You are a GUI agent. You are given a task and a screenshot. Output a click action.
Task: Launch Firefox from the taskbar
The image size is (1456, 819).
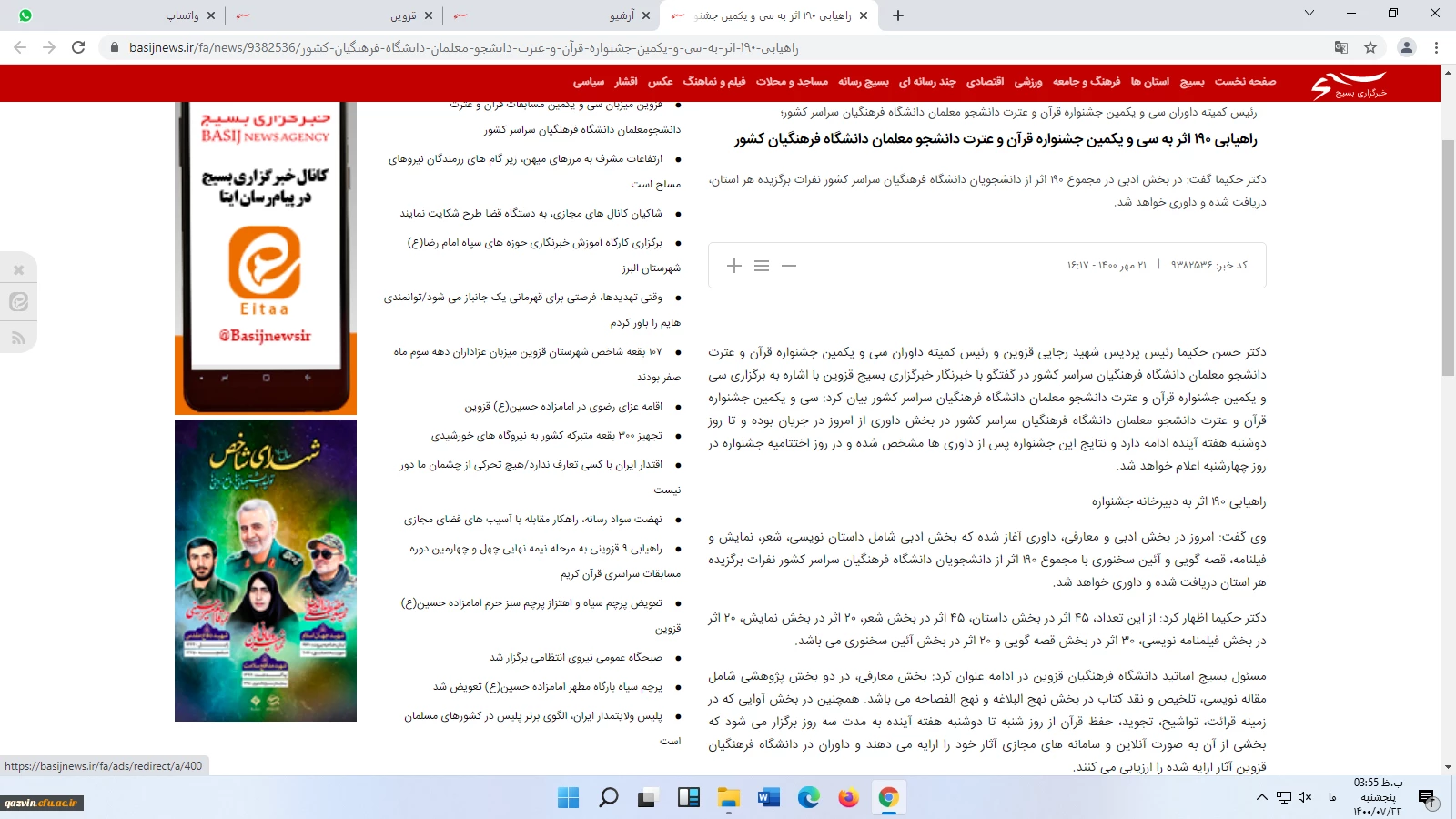pyautogui.click(x=848, y=798)
